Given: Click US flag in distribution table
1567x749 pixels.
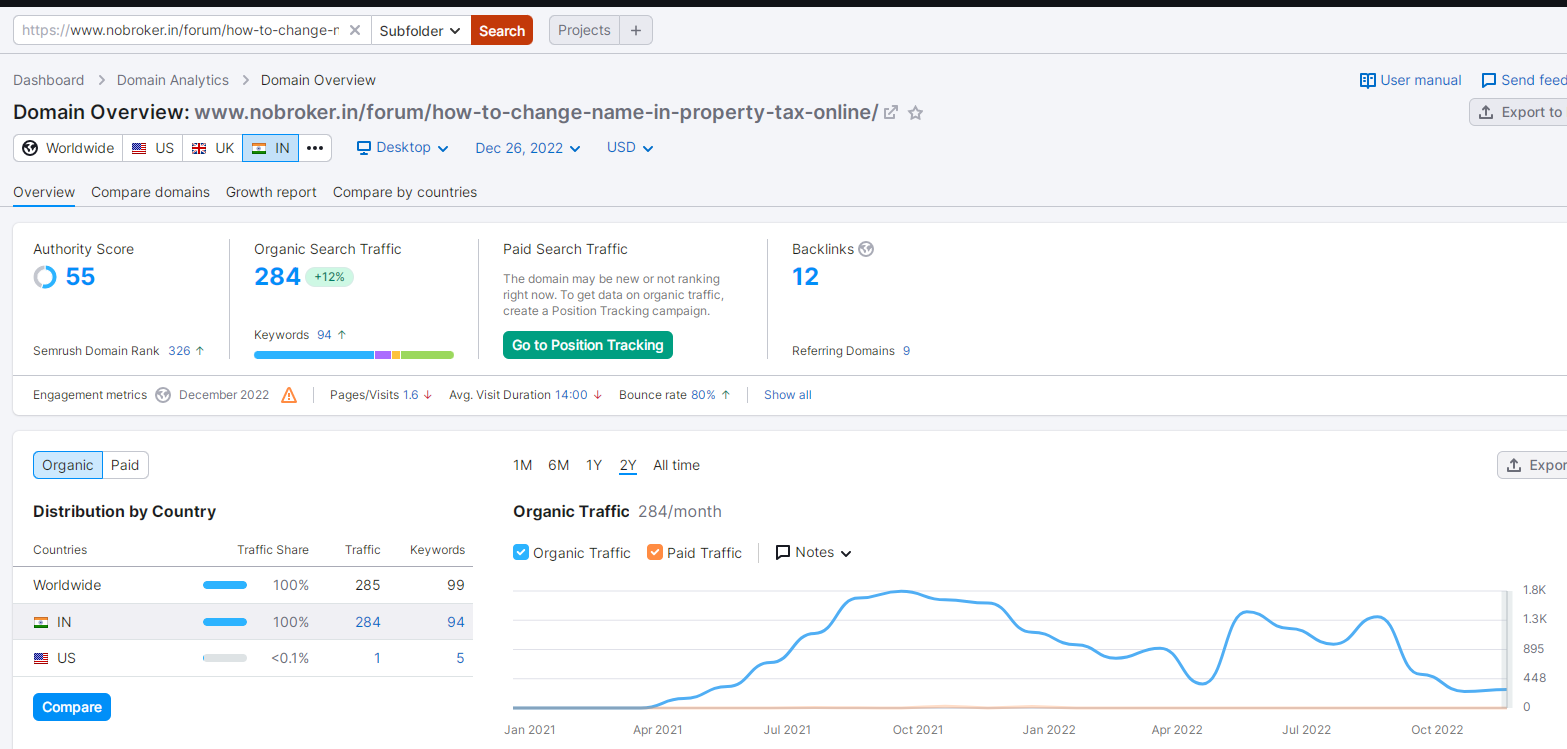Looking at the screenshot, I should click(x=41, y=658).
